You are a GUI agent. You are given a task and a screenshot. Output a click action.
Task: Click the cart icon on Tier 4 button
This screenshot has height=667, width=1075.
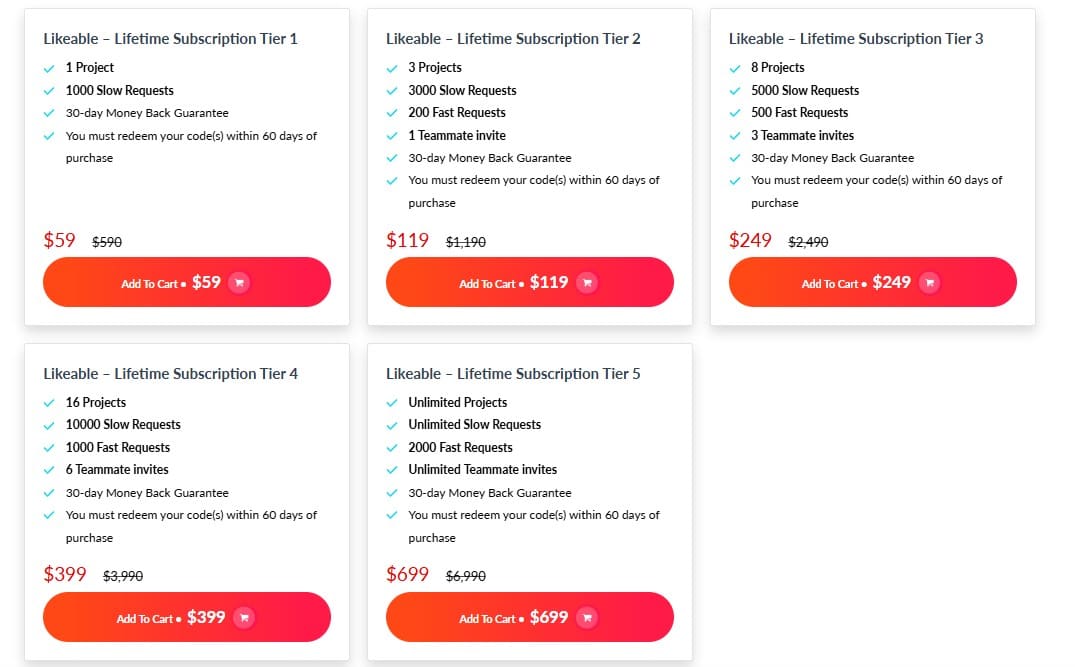(x=245, y=618)
